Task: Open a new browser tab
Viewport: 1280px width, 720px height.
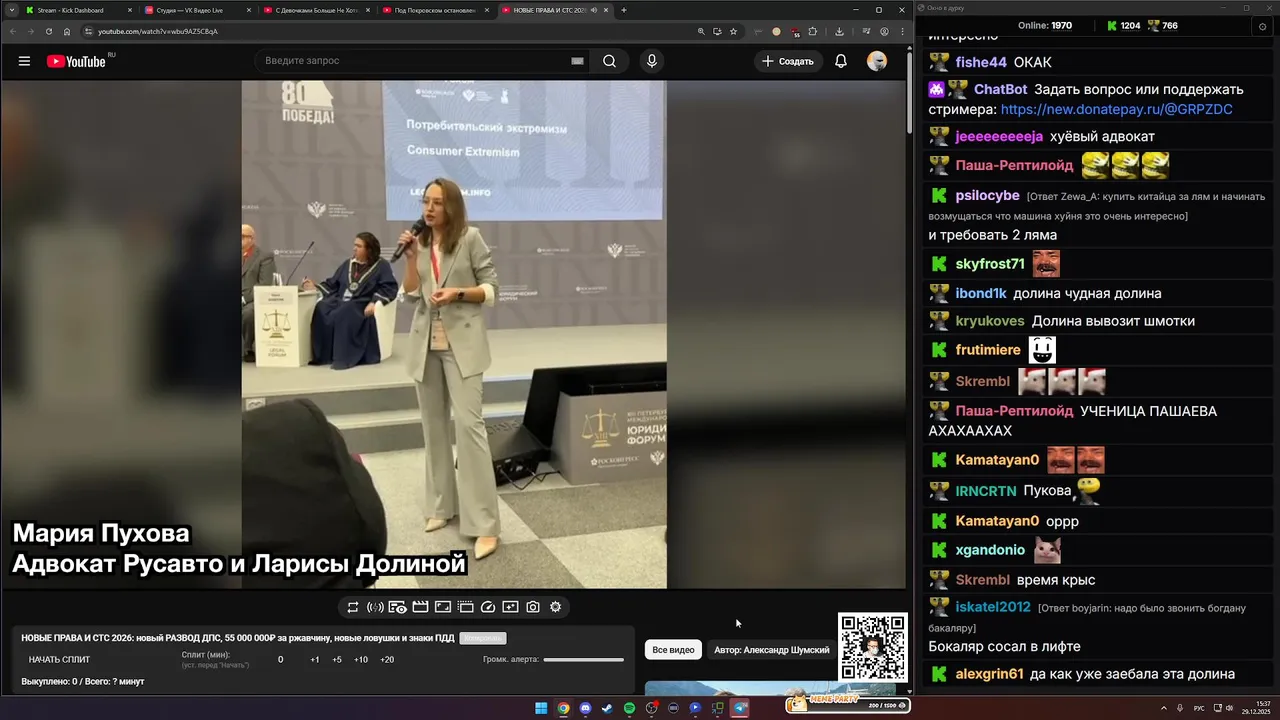Action: pyautogui.click(x=624, y=10)
